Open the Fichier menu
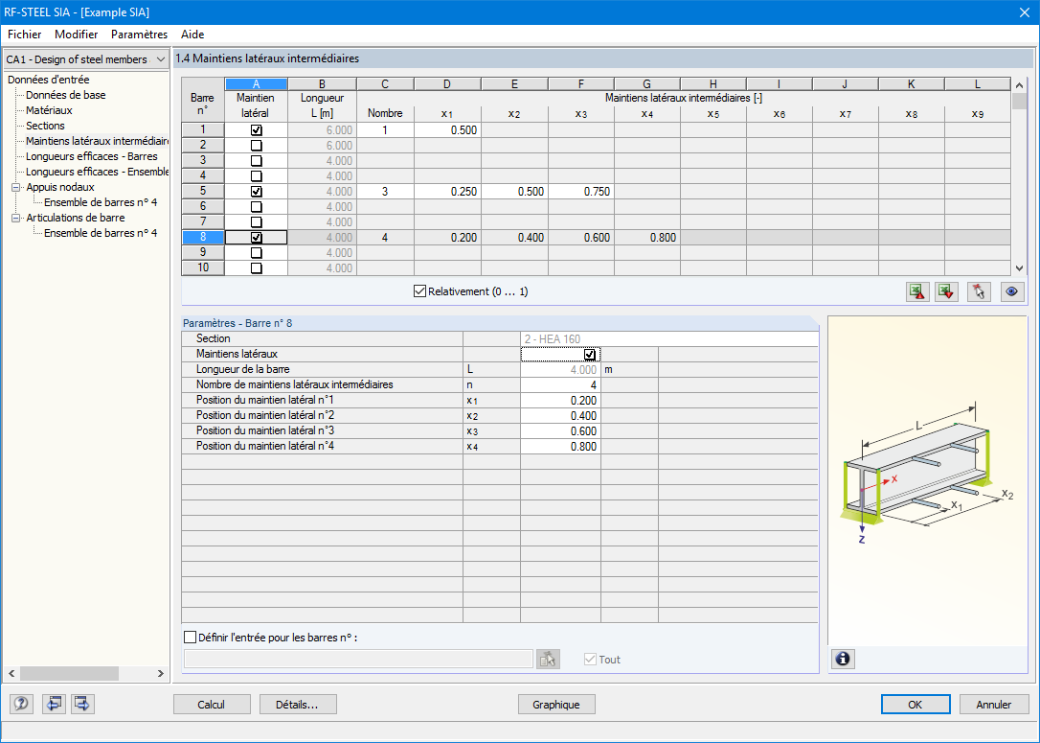 tap(24, 34)
